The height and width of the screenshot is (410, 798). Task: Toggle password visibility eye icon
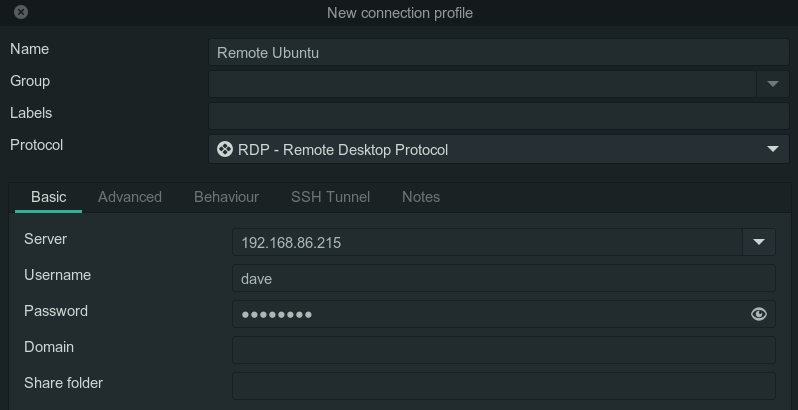759,314
